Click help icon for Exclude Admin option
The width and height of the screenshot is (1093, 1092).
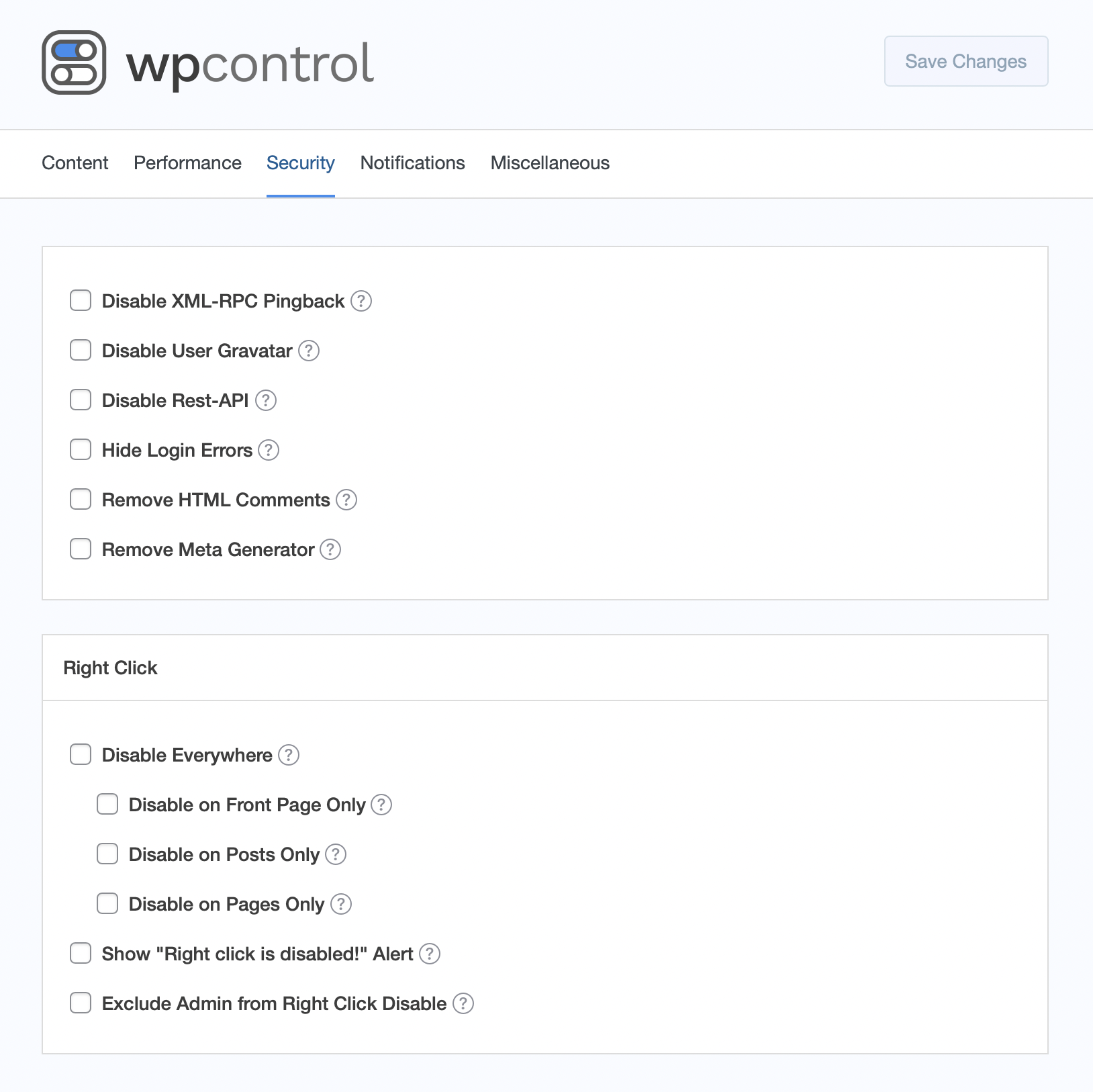click(463, 1003)
